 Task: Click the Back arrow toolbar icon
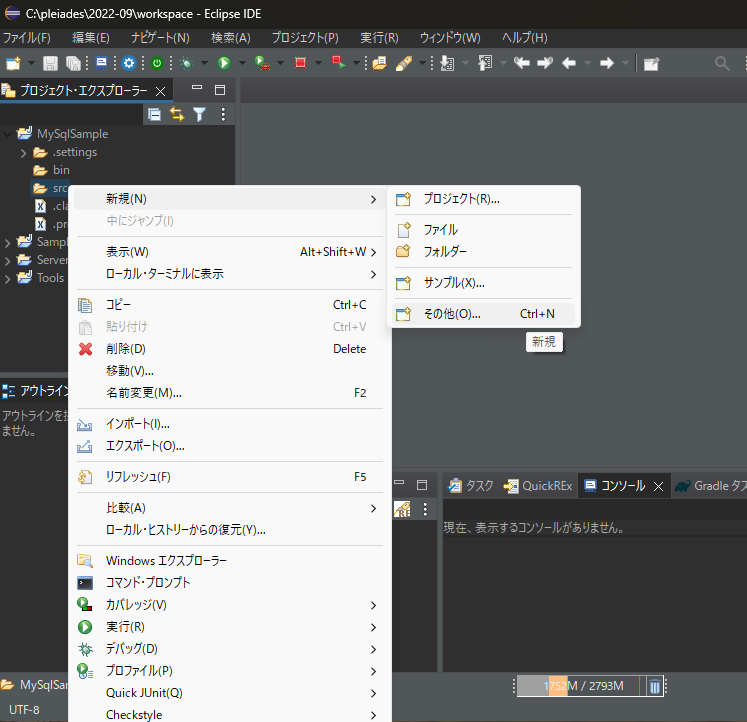pyautogui.click(x=569, y=63)
